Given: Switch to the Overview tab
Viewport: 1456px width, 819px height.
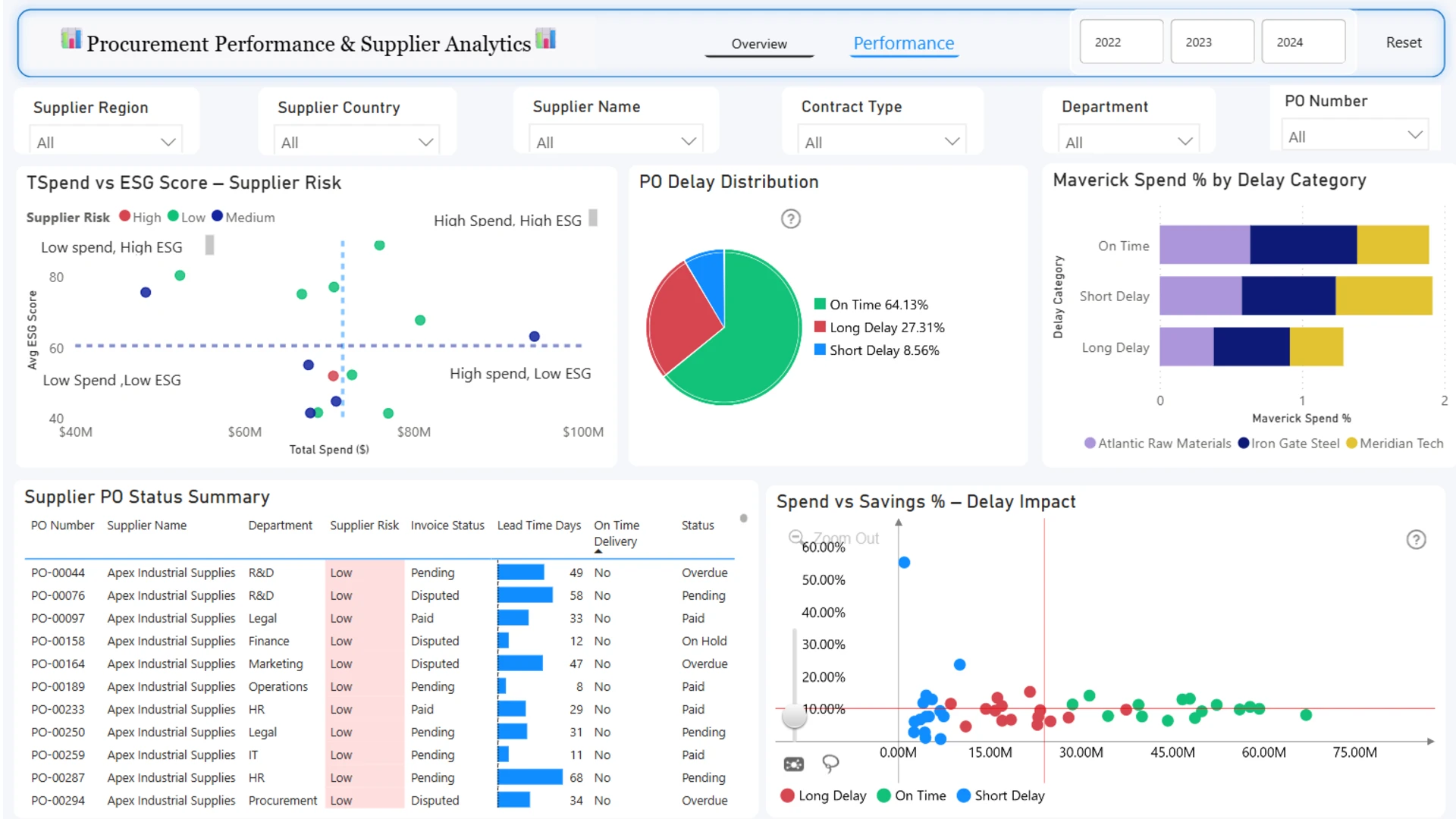Looking at the screenshot, I should pyautogui.click(x=759, y=44).
